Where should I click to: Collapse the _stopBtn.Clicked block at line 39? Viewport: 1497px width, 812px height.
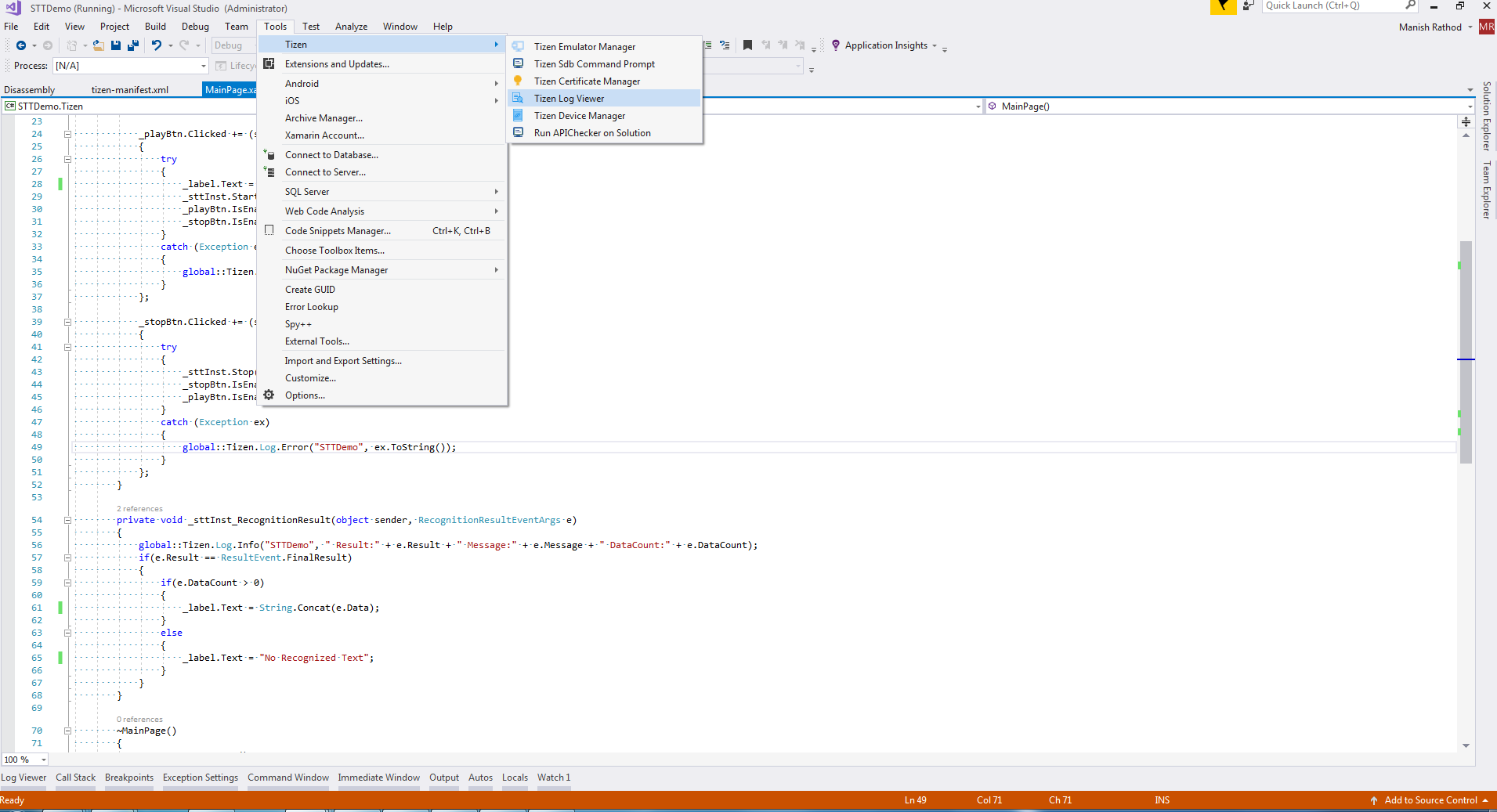[x=67, y=322]
